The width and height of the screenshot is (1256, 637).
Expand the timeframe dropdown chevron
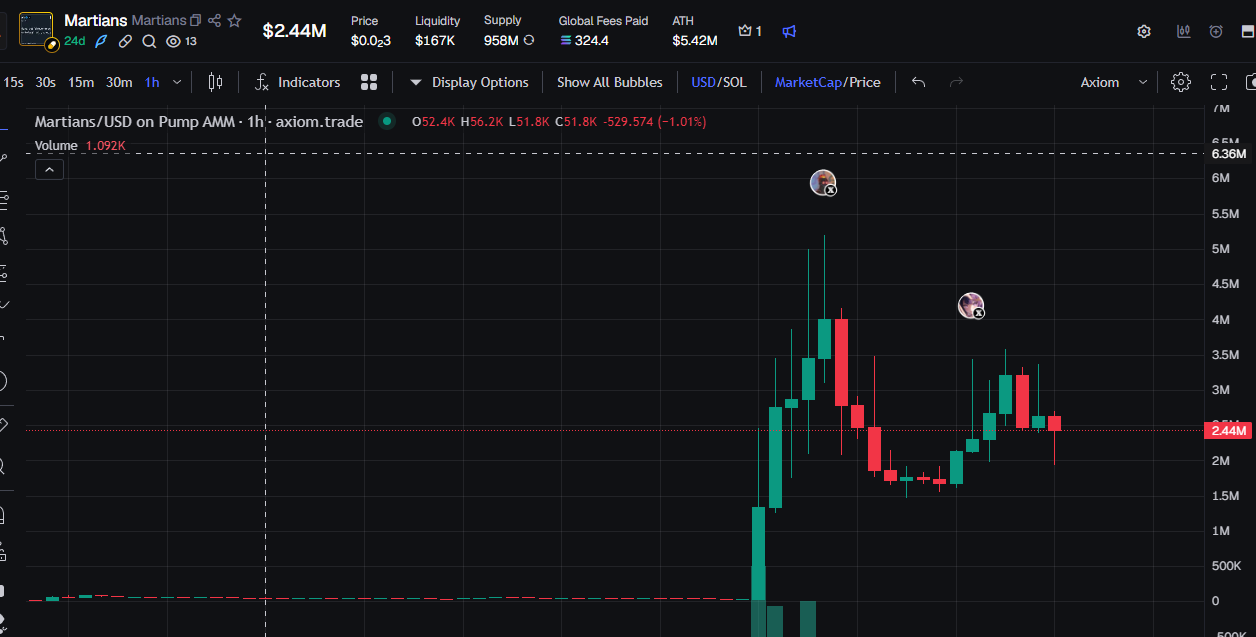177,82
